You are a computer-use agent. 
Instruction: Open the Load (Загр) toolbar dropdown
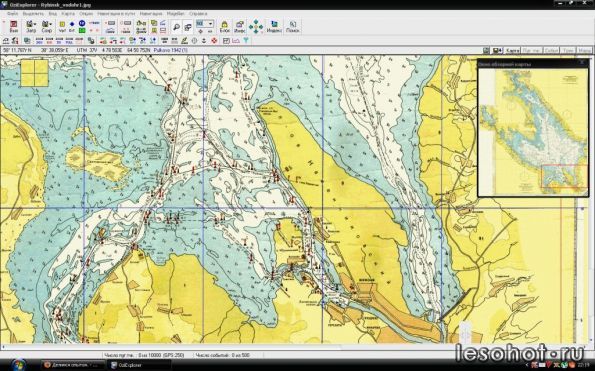31,27
